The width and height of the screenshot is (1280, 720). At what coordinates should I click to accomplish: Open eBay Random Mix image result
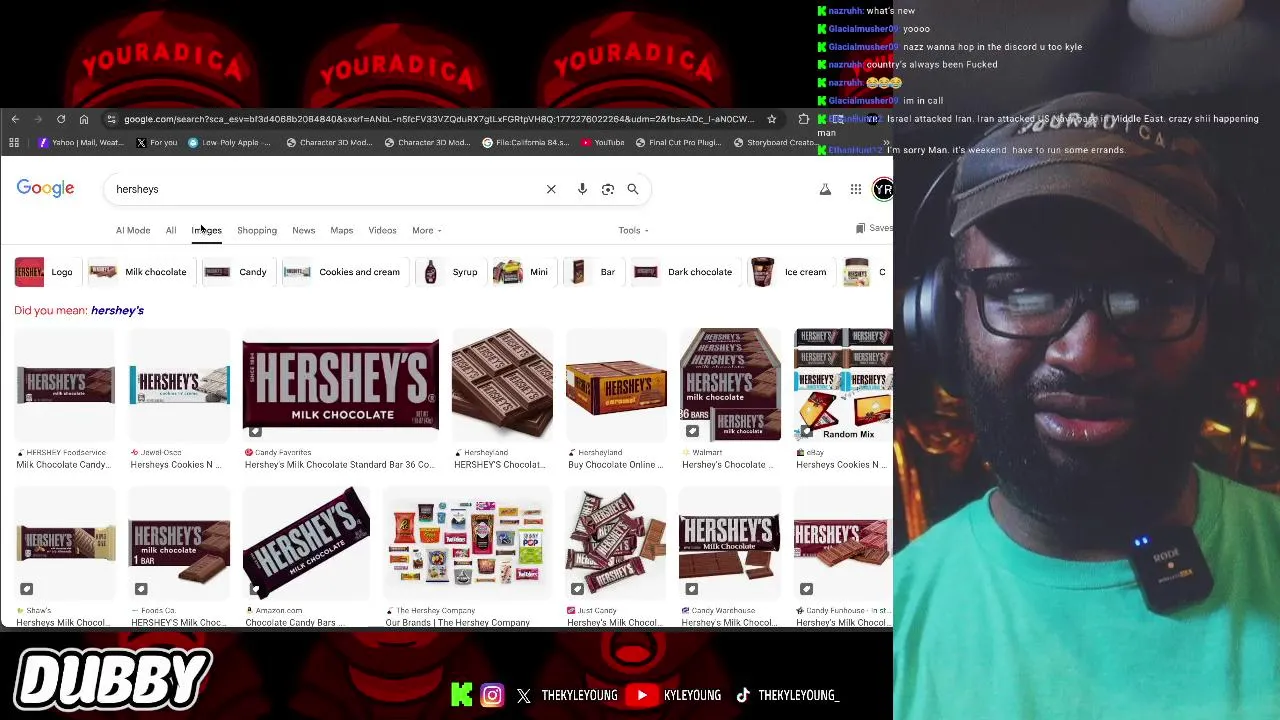(843, 385)
